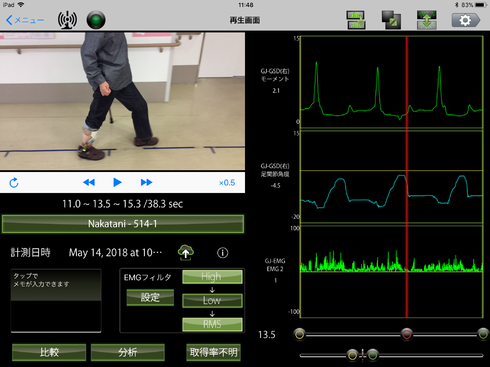Fast-forward the gait video
This screenshot has height=367, width=490.
click(146, 182)
